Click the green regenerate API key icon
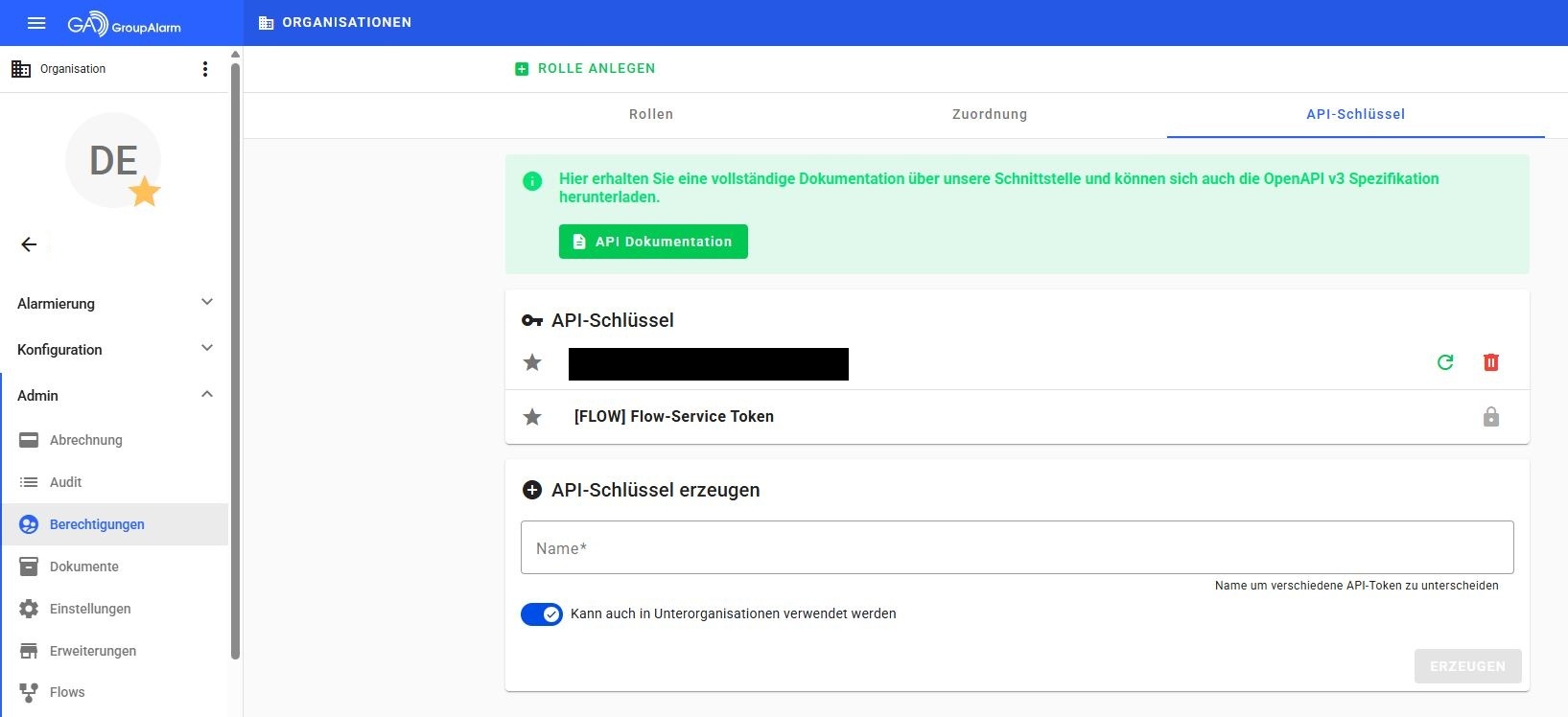The height and width of the screenshot is (717, 1568). pos(1445,362)
